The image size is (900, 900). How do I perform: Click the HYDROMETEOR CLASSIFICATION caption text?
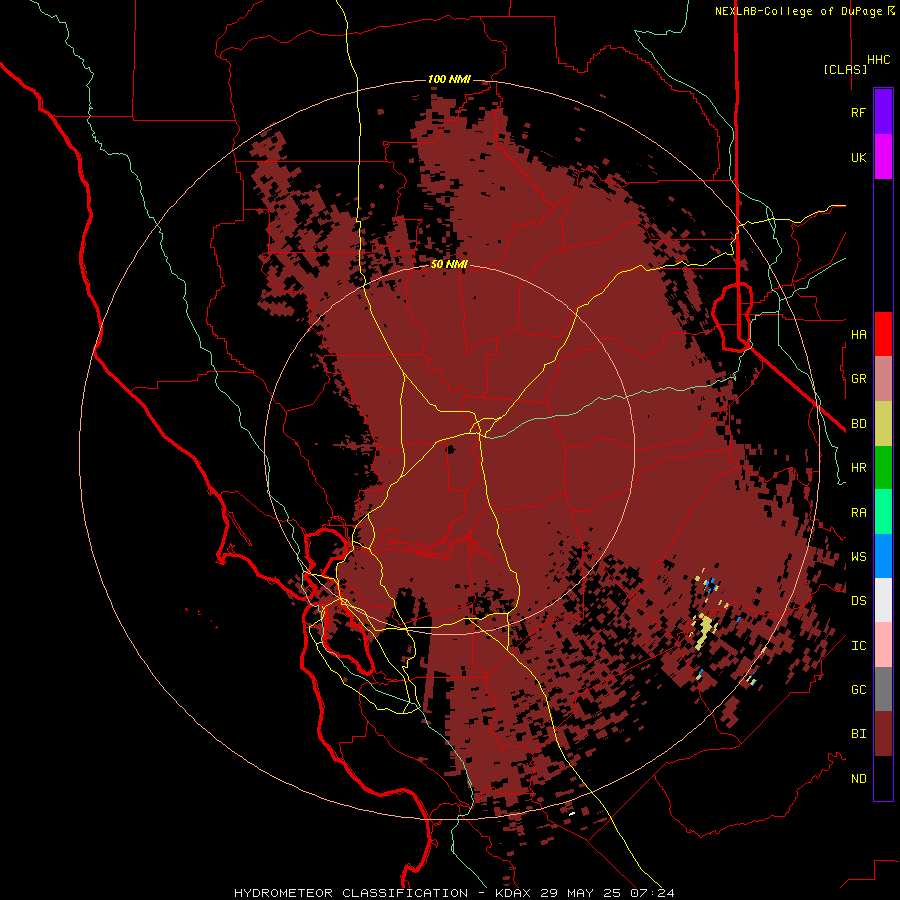tap(351, 893)
